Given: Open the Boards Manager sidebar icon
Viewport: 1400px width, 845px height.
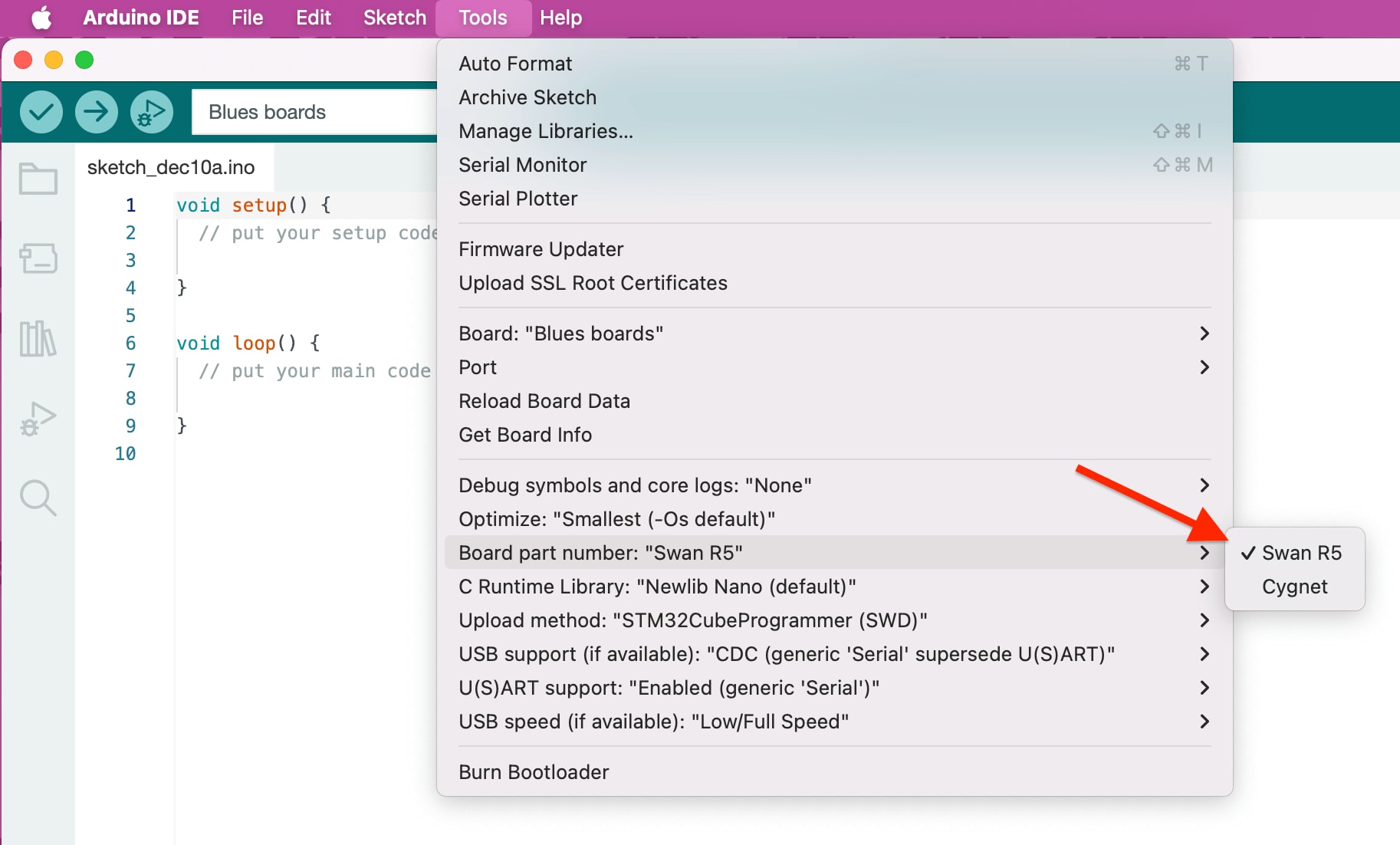Looking at the screenshot, I should (x=38, y=258).
